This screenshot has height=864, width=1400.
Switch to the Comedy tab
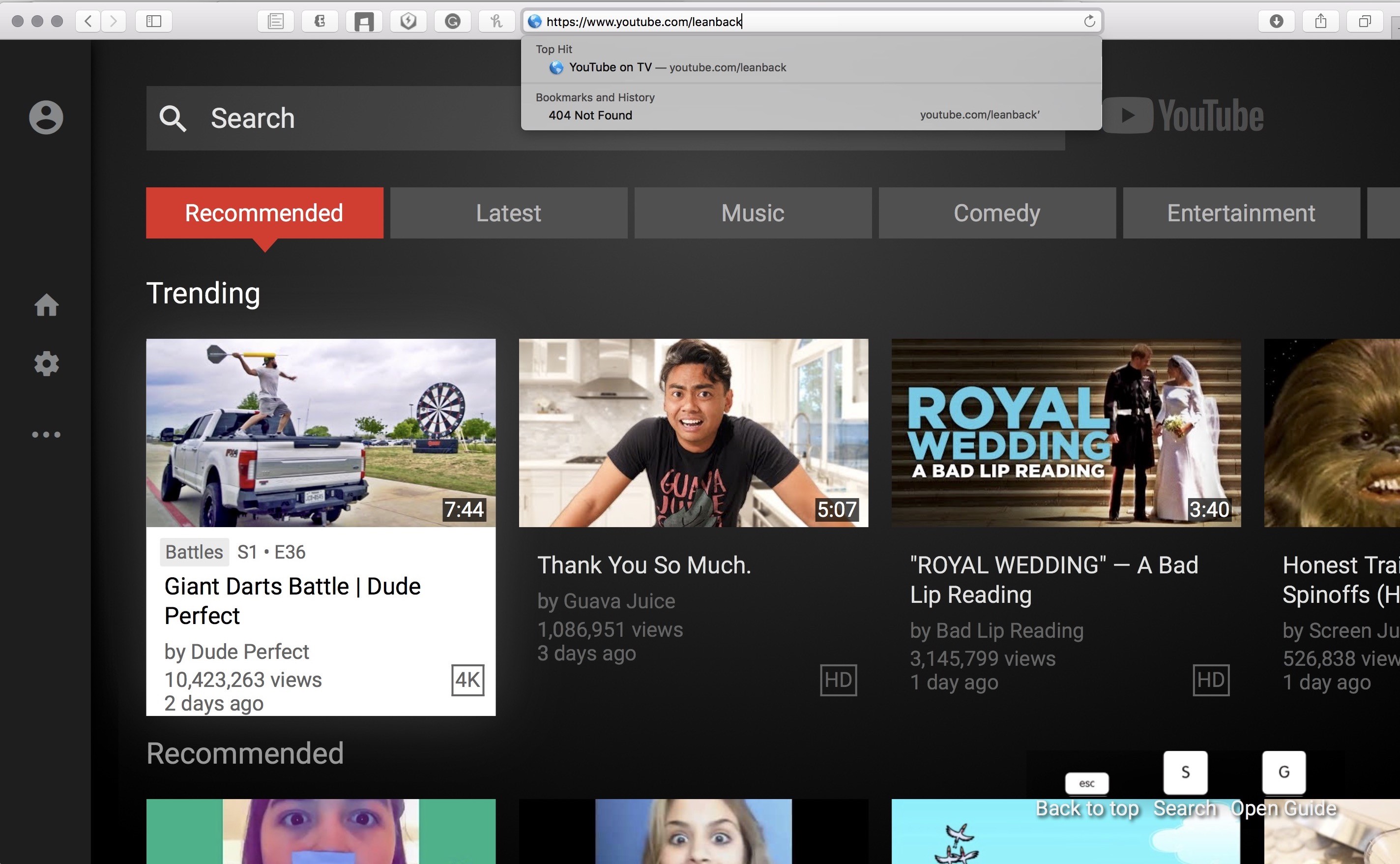(x=997, y=212)
